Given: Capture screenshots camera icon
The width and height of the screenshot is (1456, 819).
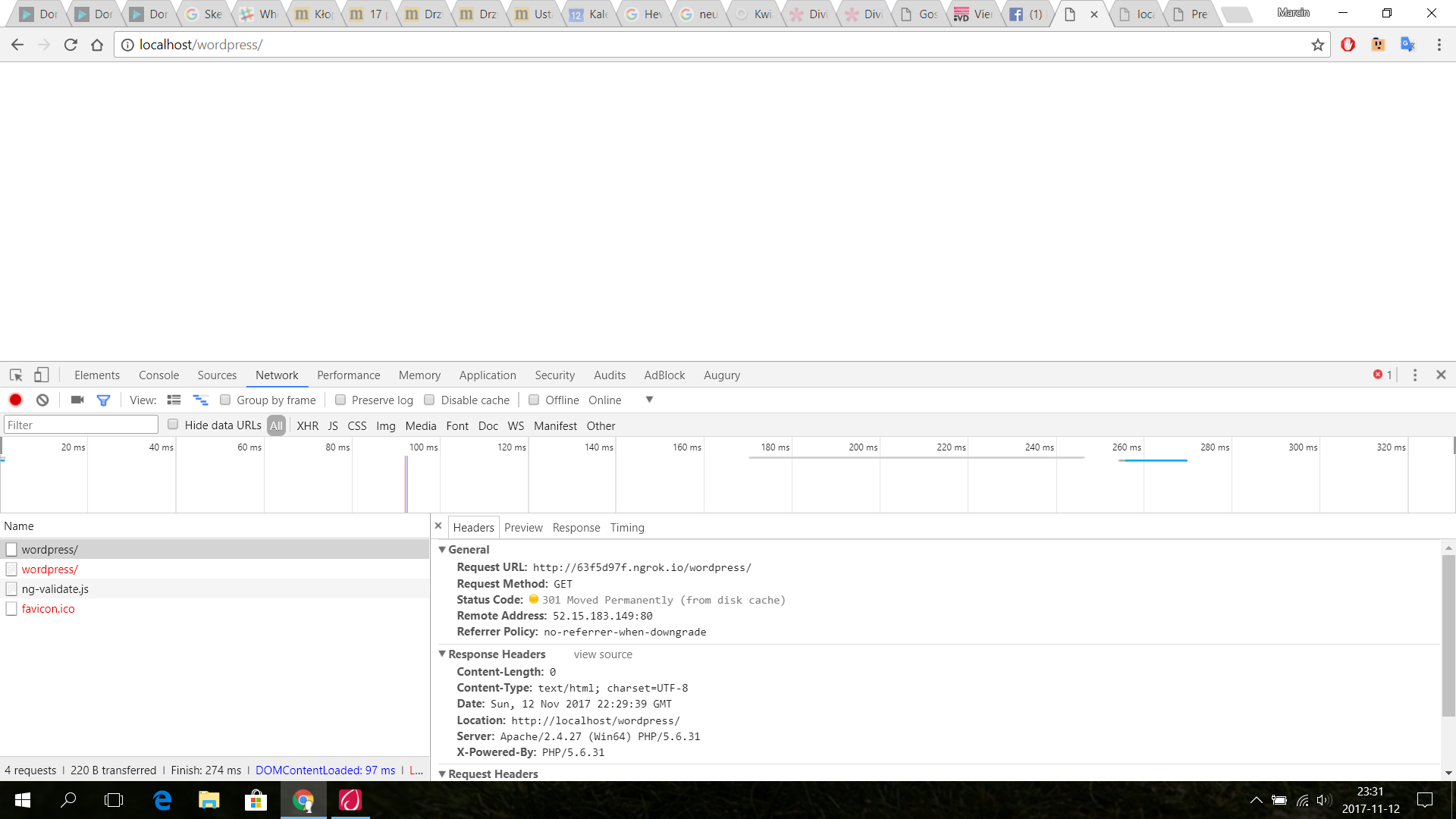Looking at the screenshot, I should (77, 400).
